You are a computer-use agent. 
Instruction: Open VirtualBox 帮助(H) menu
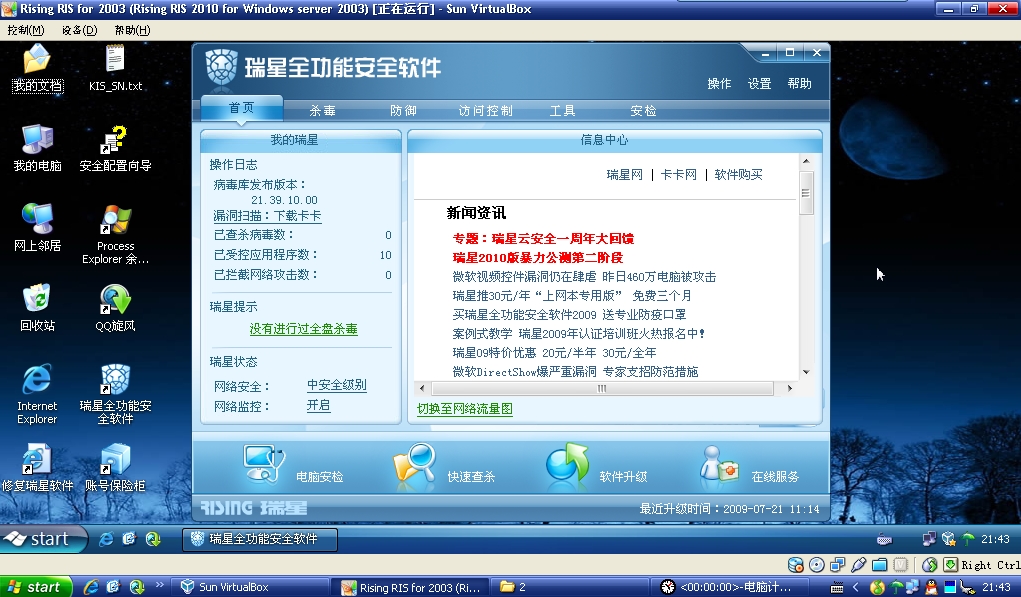(x=132, y=30)
